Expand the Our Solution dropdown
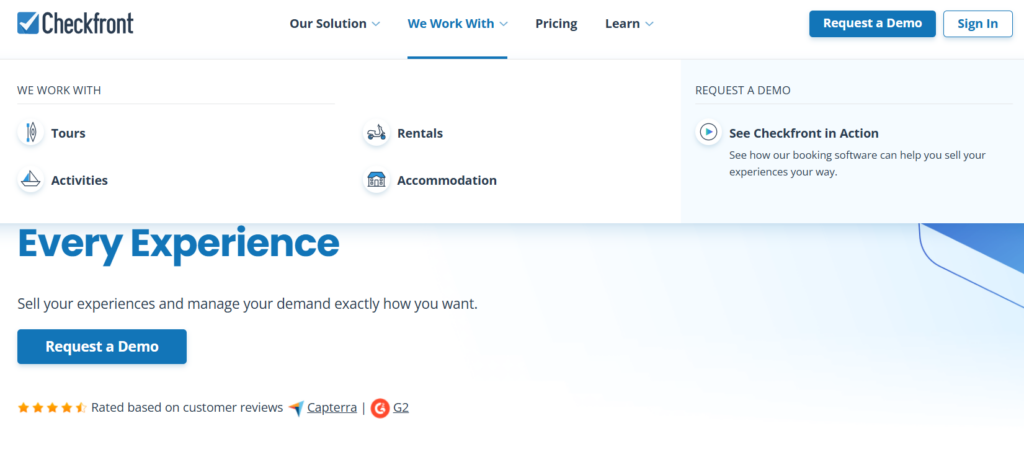This screenshot has width=1024, height=462. [x=334, y=24]
